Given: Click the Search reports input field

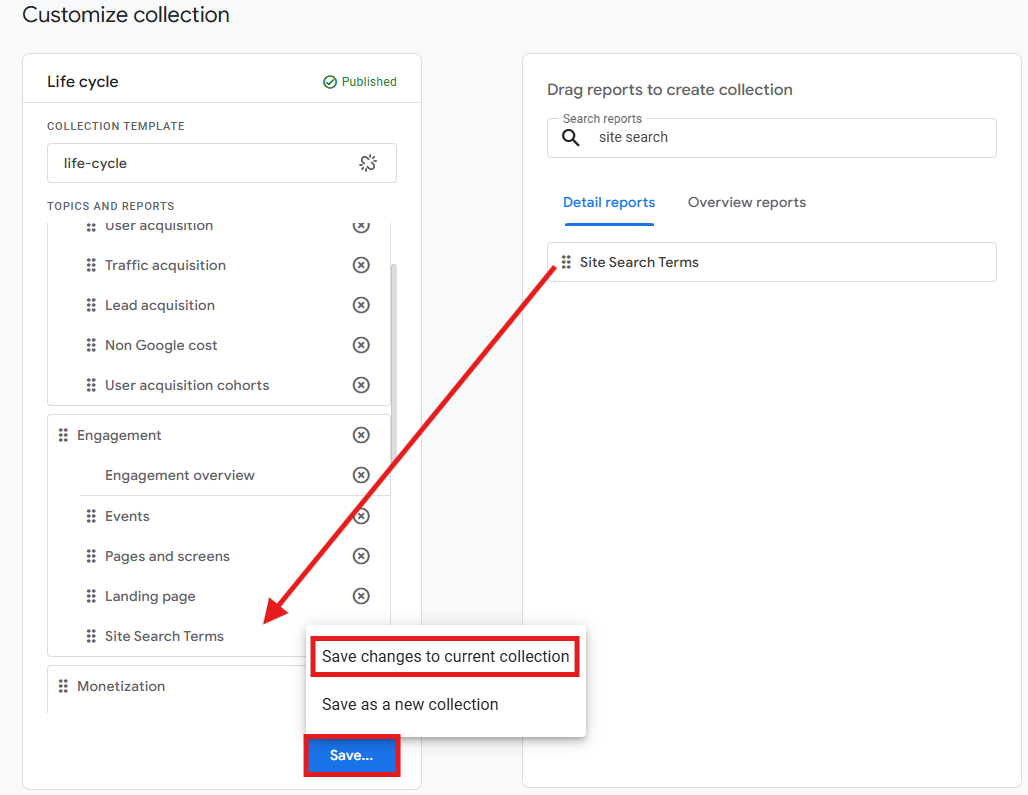Looking at the screenshot, I should [x=772, y=138].
